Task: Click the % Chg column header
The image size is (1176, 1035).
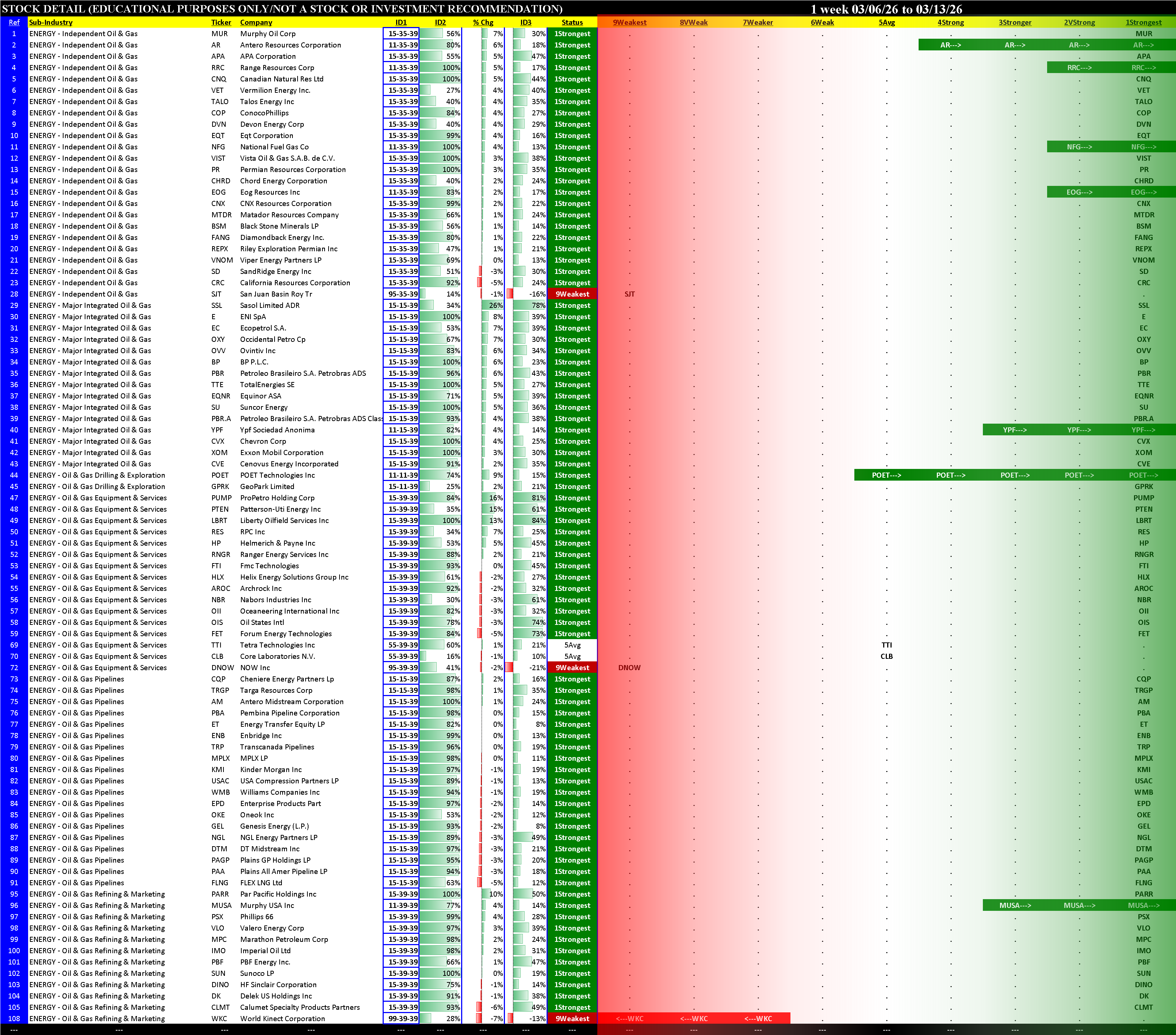Action: (x=483, y=22)
